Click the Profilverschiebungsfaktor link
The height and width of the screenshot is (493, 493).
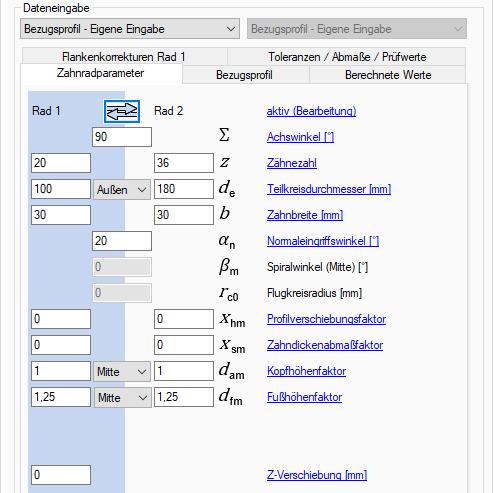pyautogui.click(x=326, y=319)
